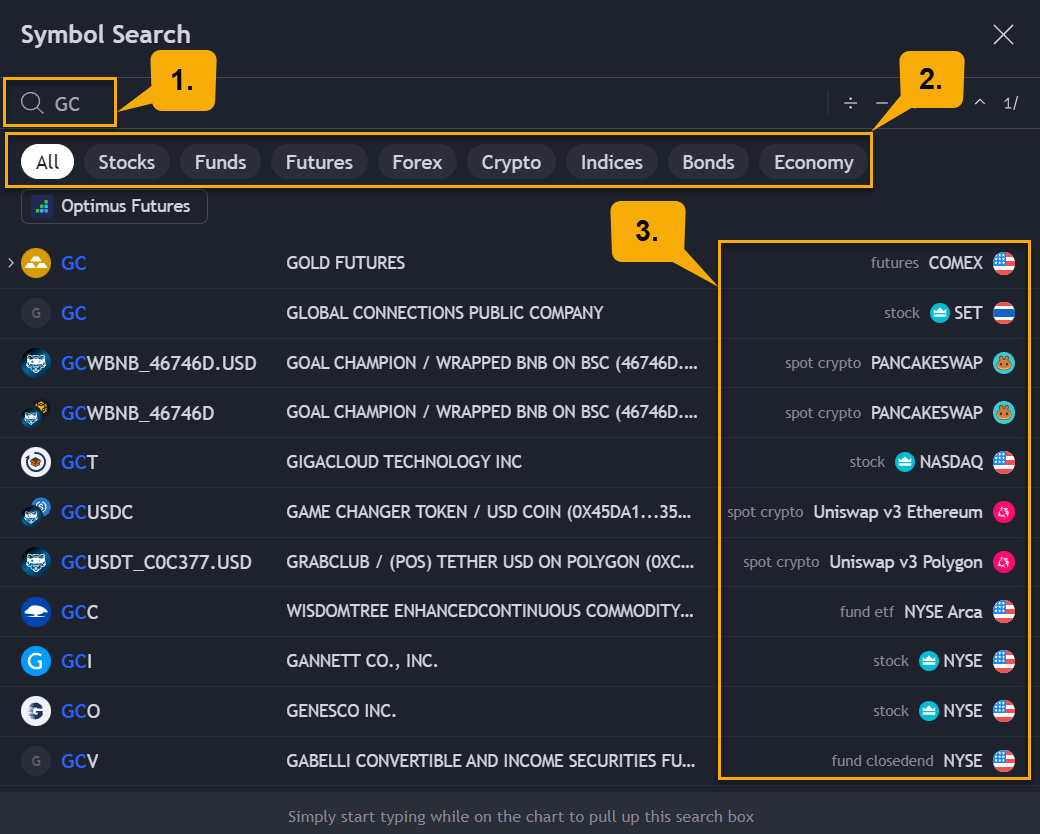The image size is (1040, 834).
Task: Toggle the Futures category filter
Action: (318, 161)
